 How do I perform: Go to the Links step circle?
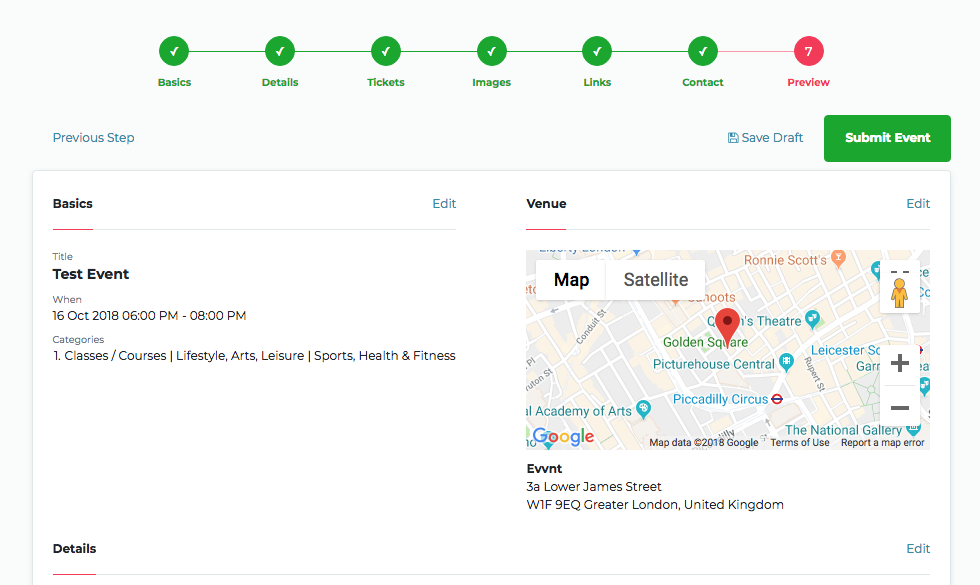tap(598, 51)
